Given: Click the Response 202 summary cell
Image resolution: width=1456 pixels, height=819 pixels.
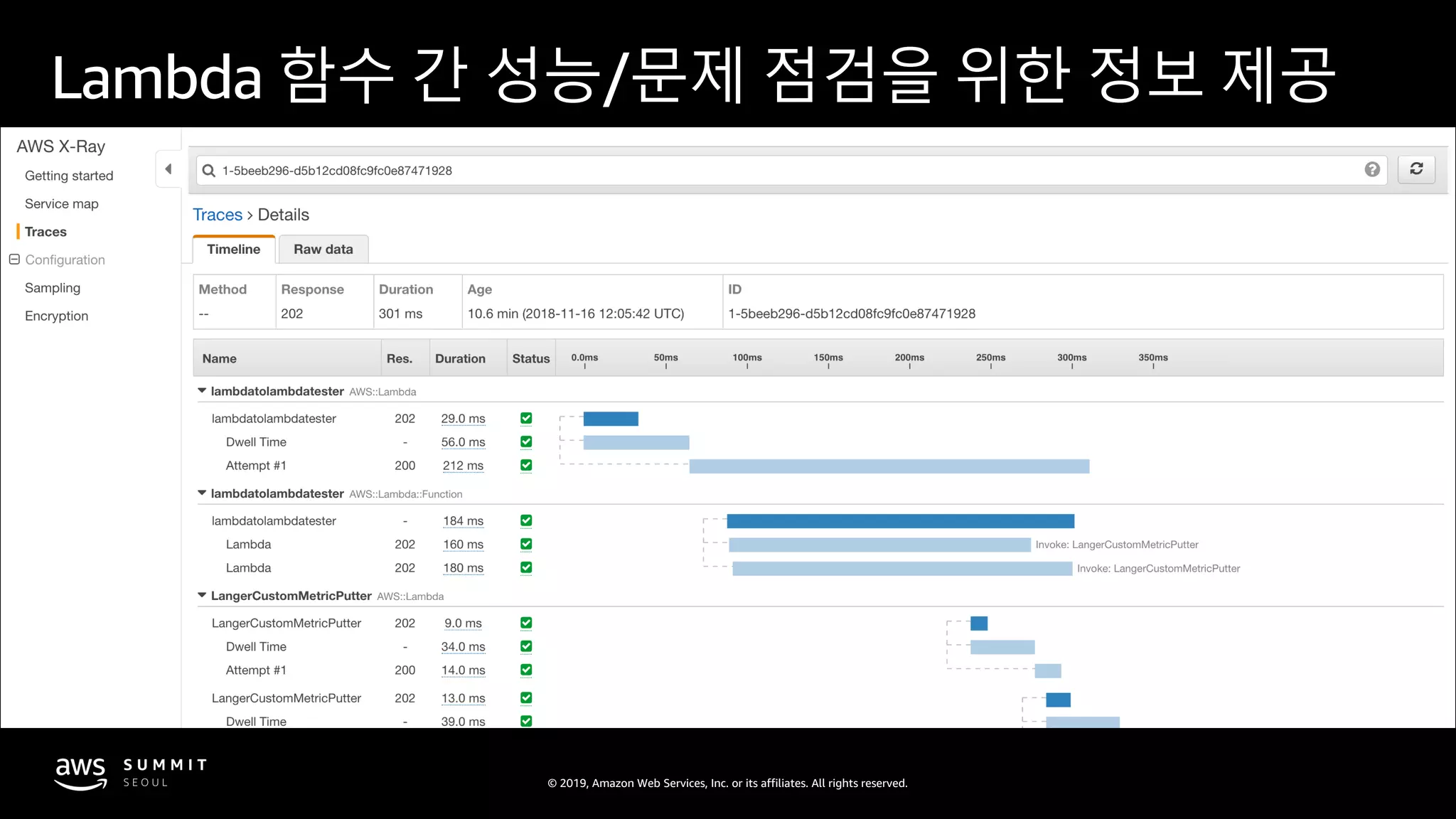Looking at the screenshot, I should click(x=291, y=314).
